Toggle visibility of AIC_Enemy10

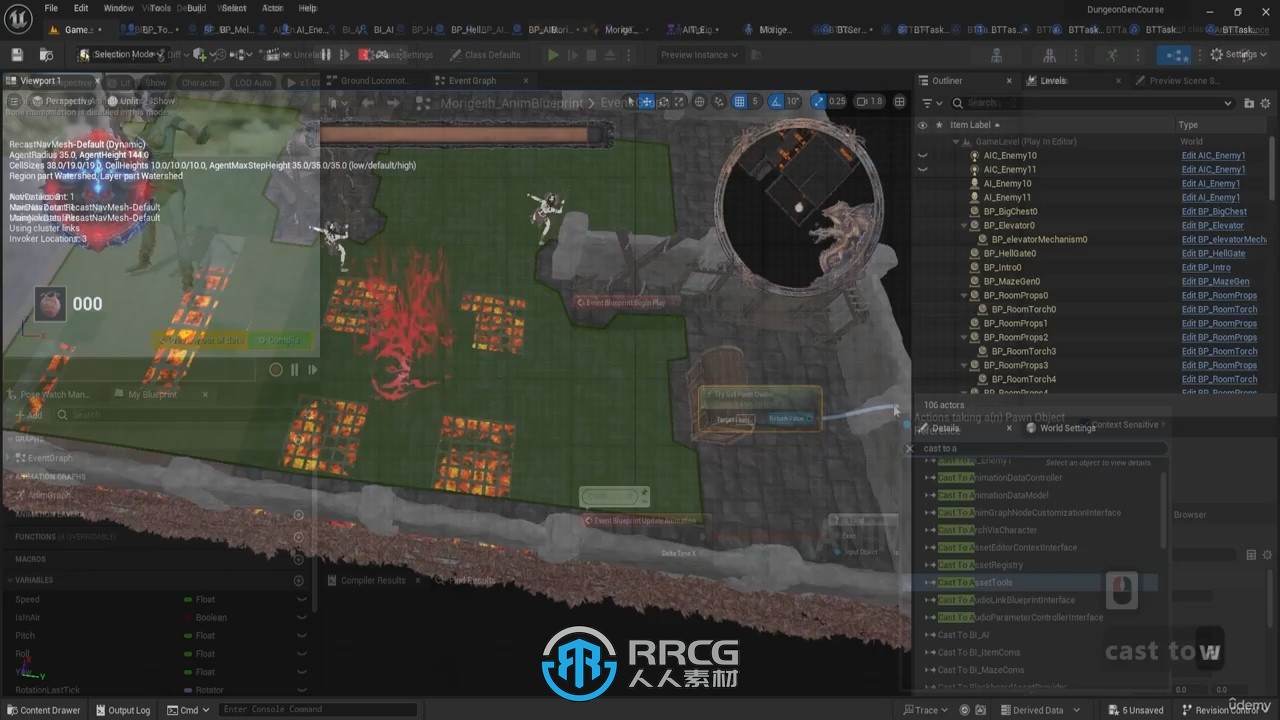922,155
